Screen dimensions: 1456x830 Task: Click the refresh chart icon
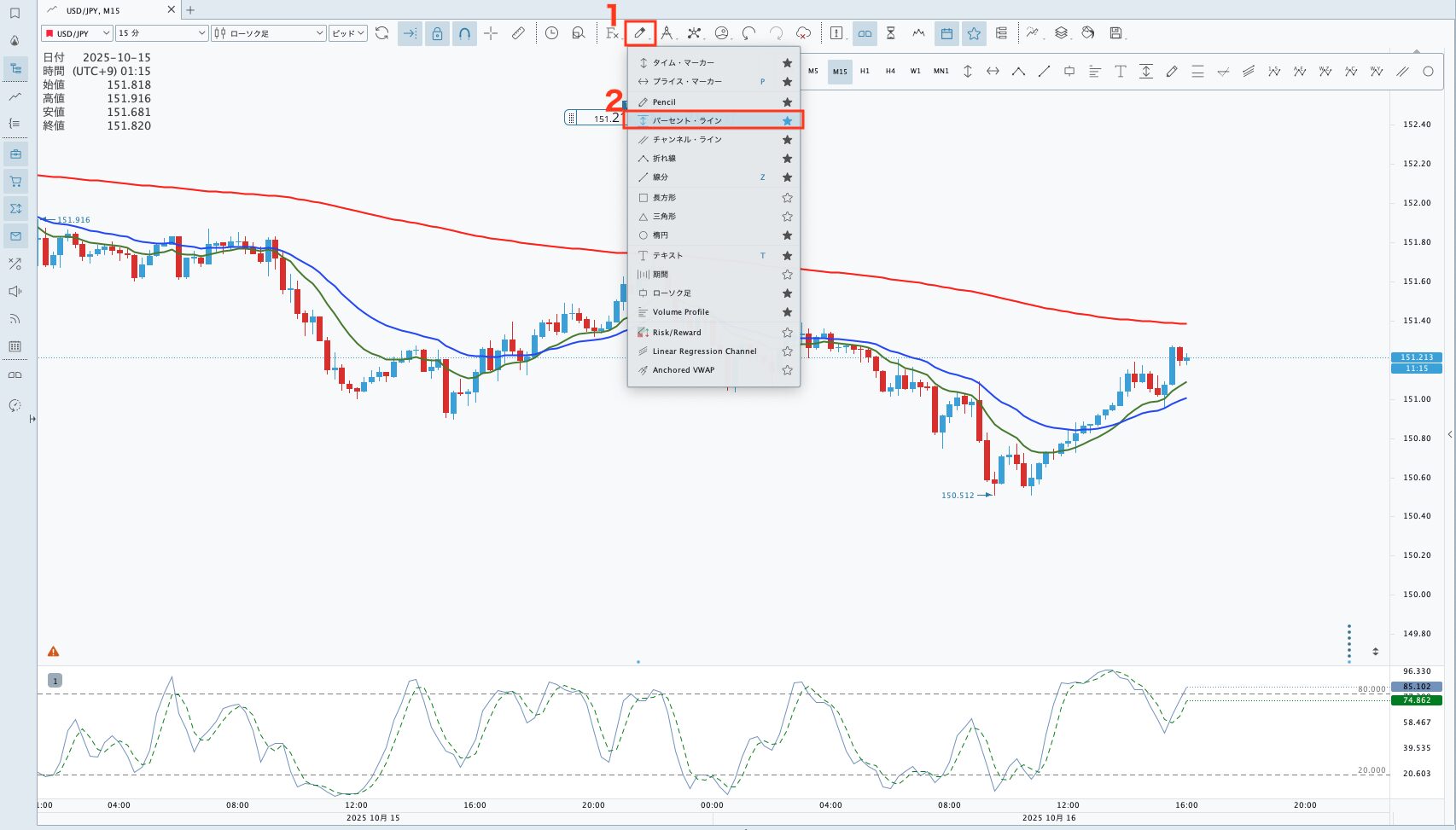pos(382,33)
